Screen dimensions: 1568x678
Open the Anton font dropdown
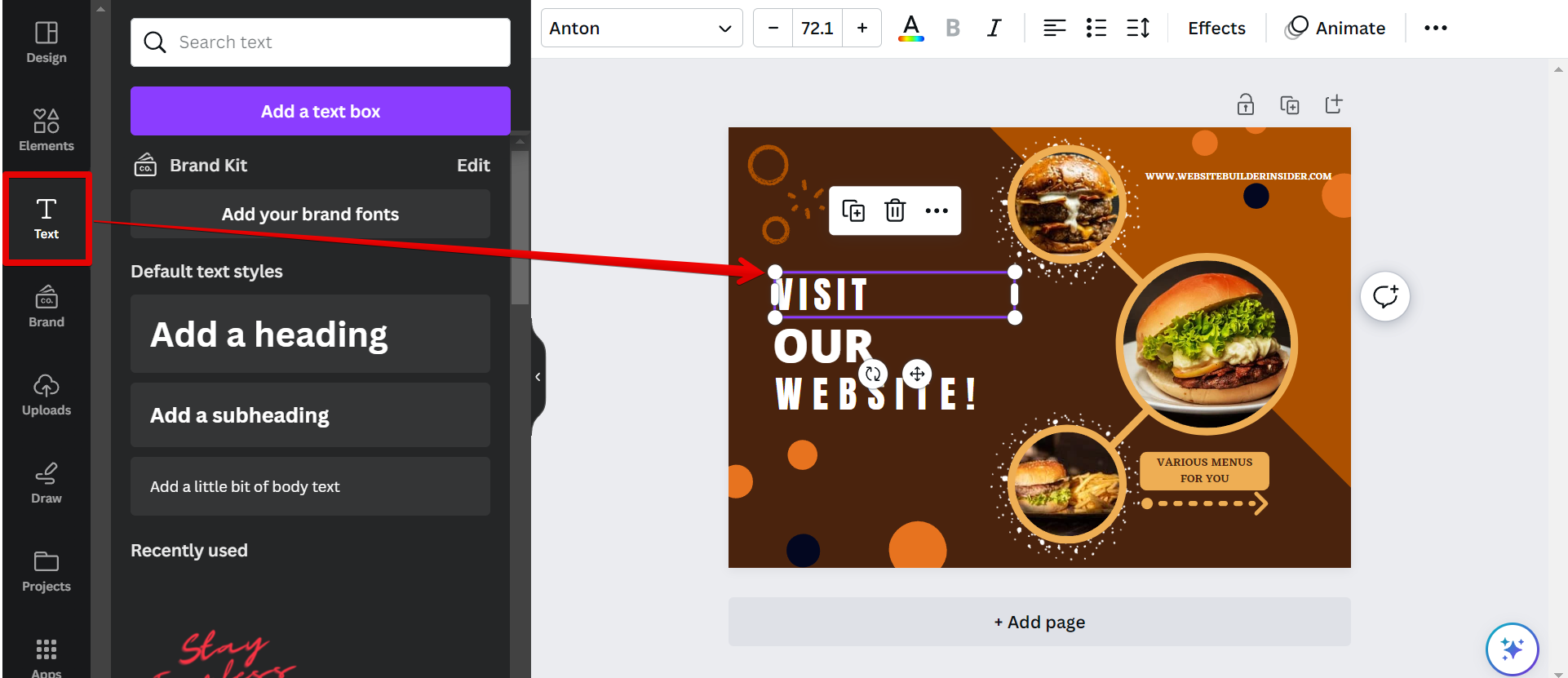641,29
